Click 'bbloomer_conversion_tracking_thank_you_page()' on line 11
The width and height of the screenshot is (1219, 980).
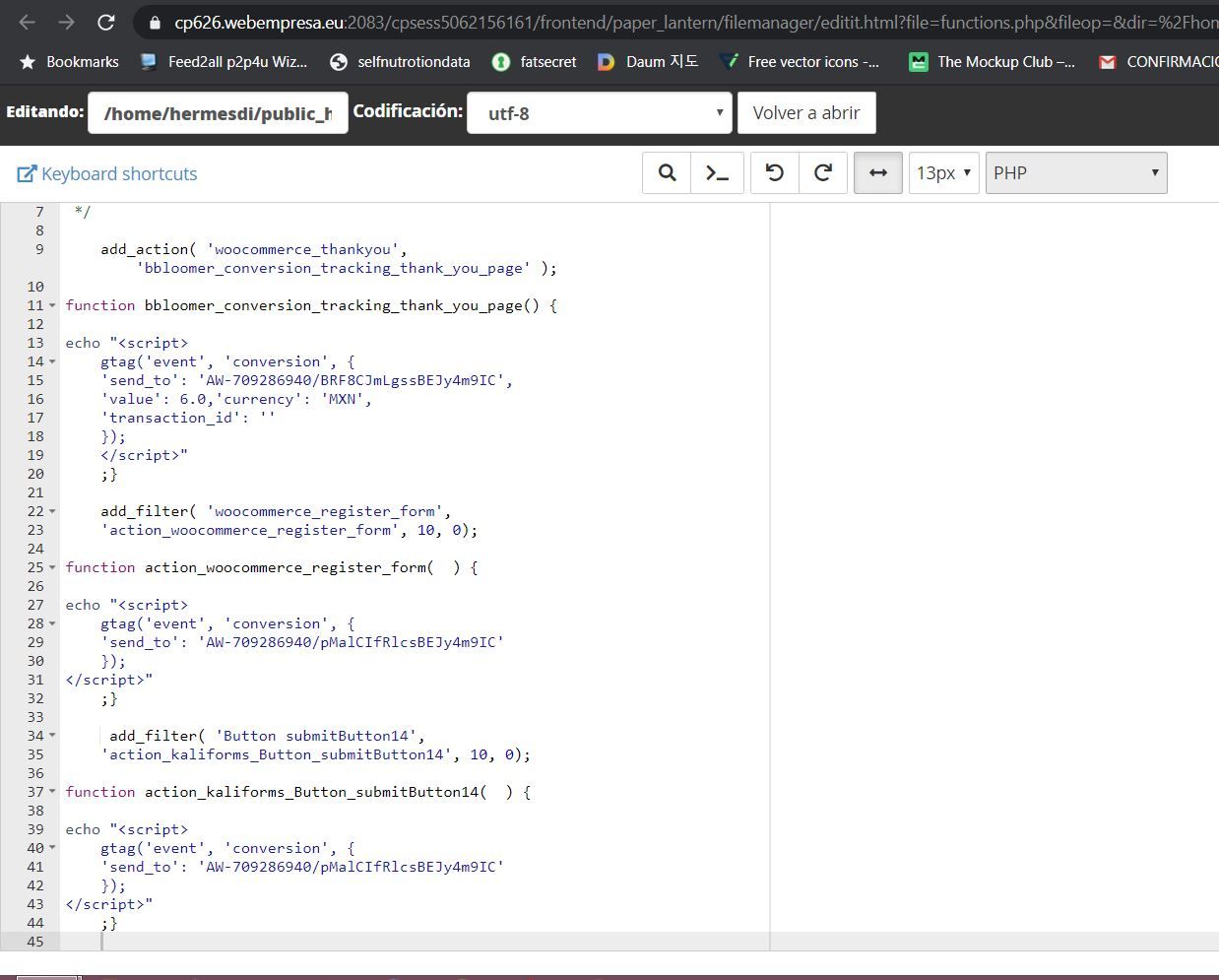[x=342, y=305]
